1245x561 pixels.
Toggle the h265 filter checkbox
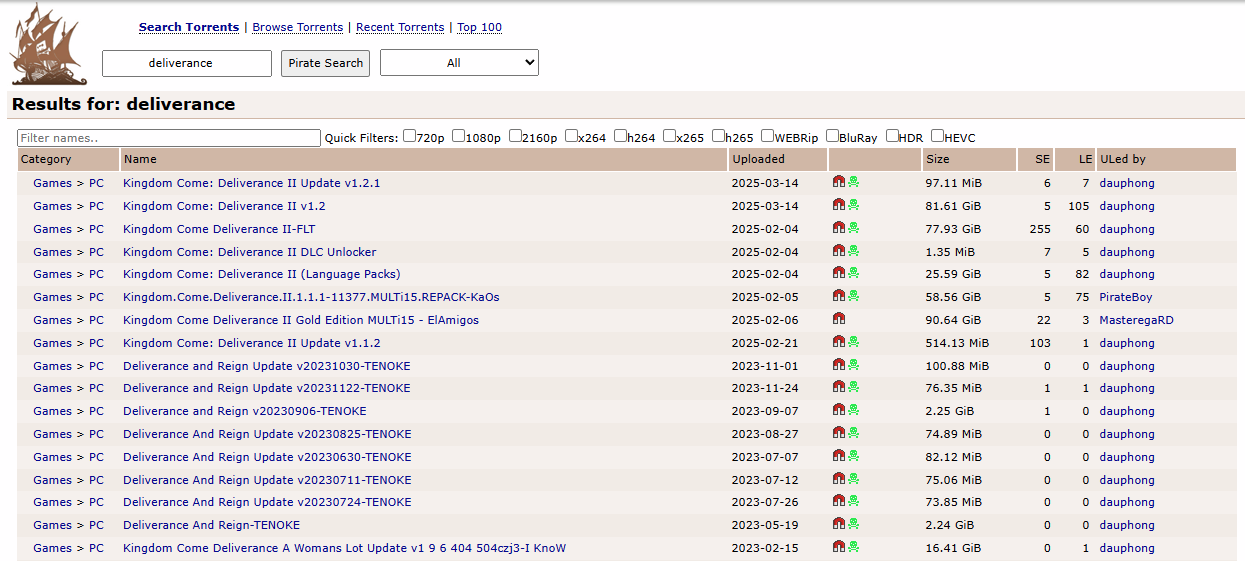[x=718, y=136]
